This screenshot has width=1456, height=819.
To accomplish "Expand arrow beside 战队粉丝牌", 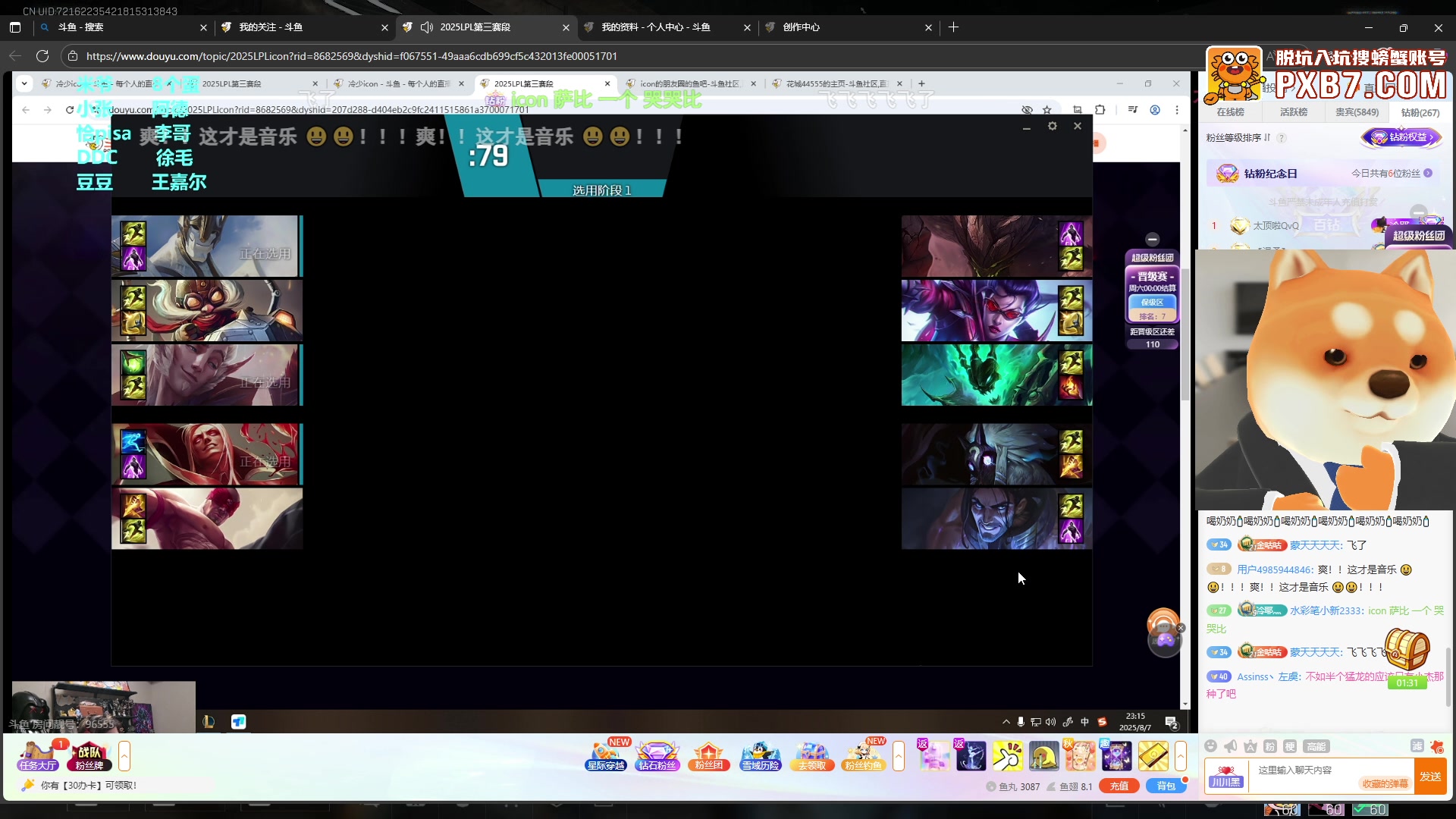I will (124, 756).
